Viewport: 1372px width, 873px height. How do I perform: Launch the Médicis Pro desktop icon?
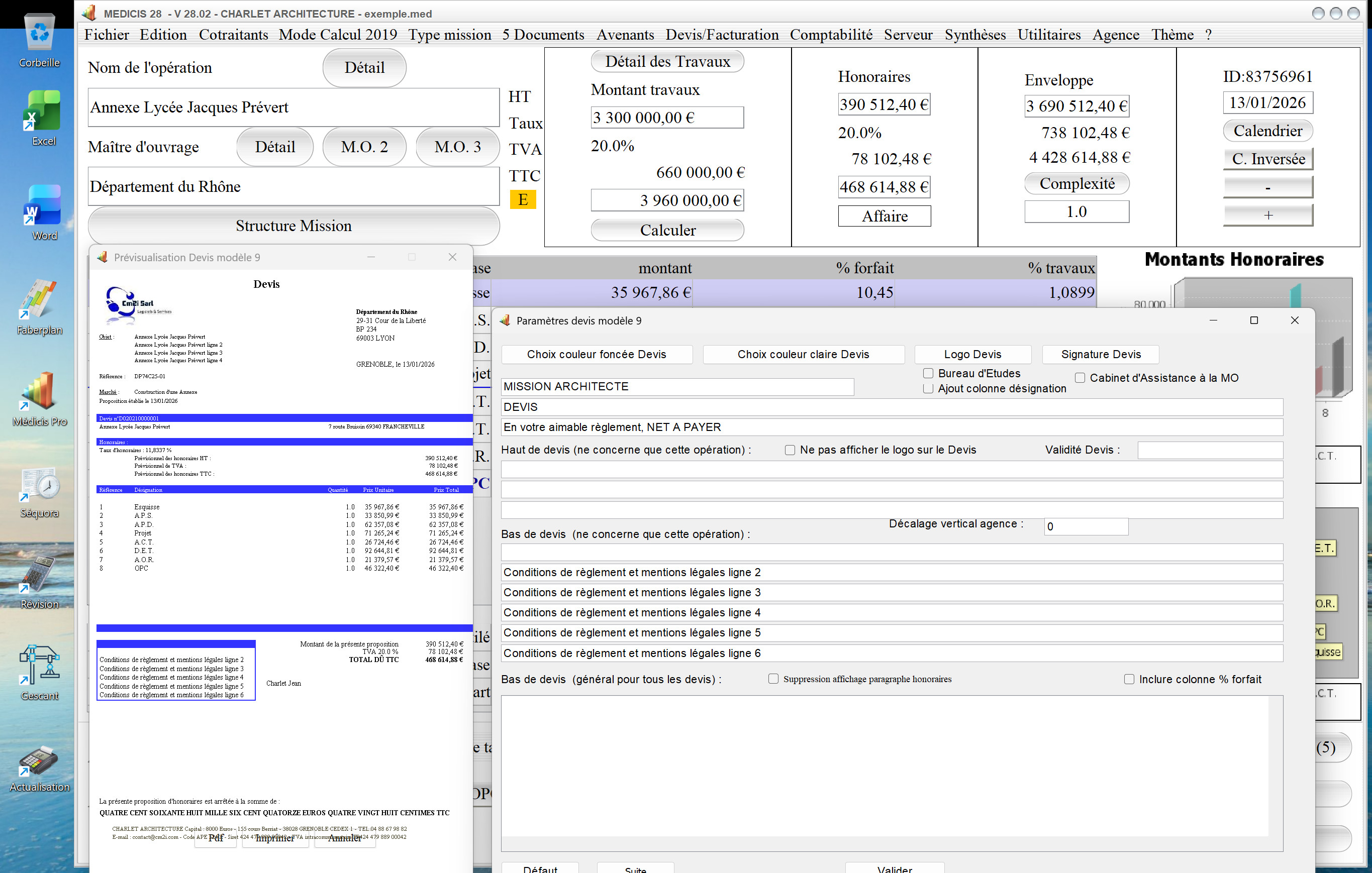click(39, 399)
